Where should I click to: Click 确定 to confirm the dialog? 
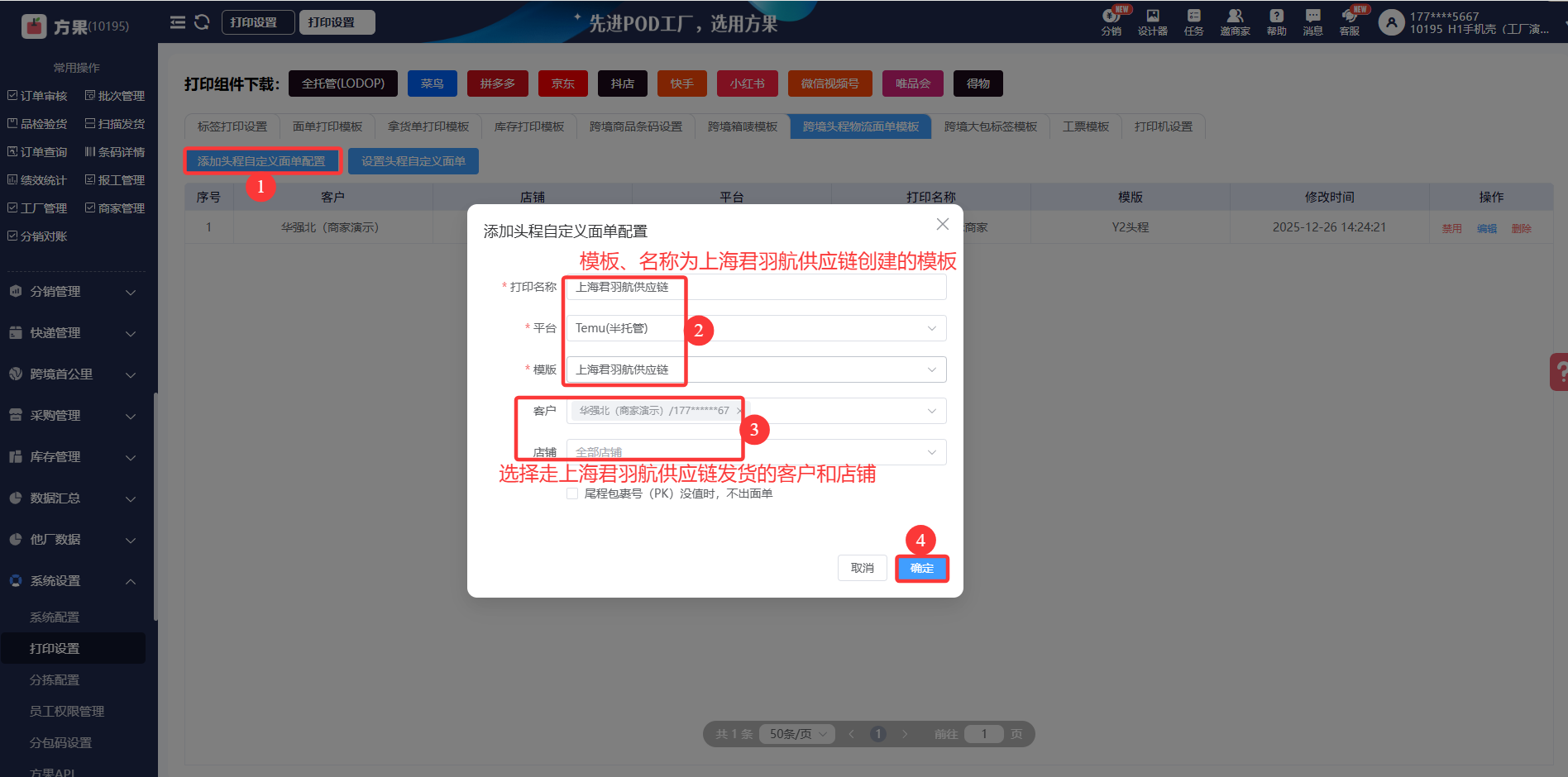pyautogui.click(x=922, y=569)
